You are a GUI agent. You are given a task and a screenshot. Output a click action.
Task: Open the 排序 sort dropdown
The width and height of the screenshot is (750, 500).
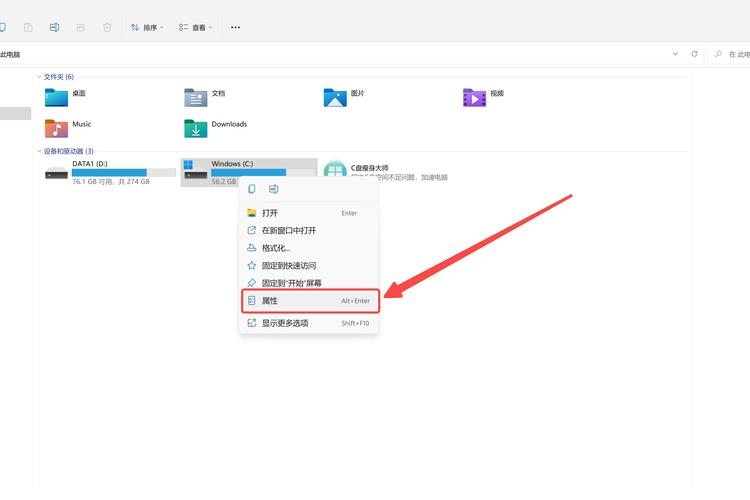tap(147, 27)
